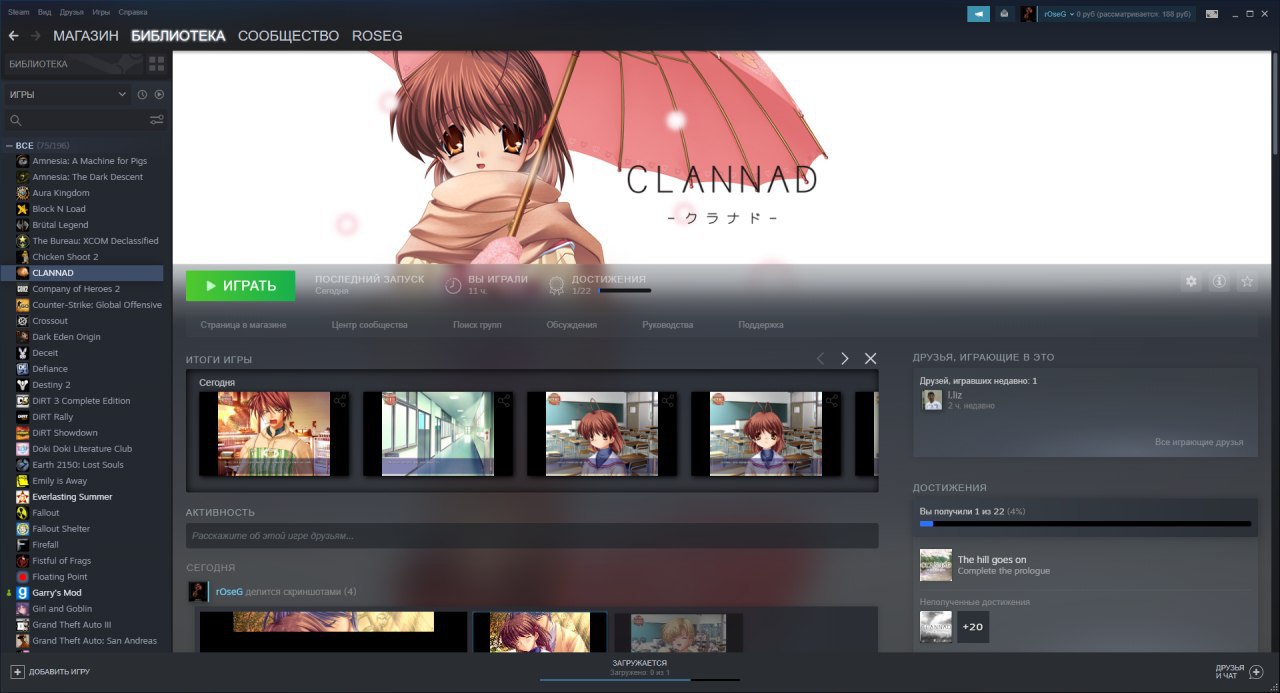Viewport: 1280px width, 693px height.
Task: Open the friend requests envelope icon
Action: (x=1004, y=14)
